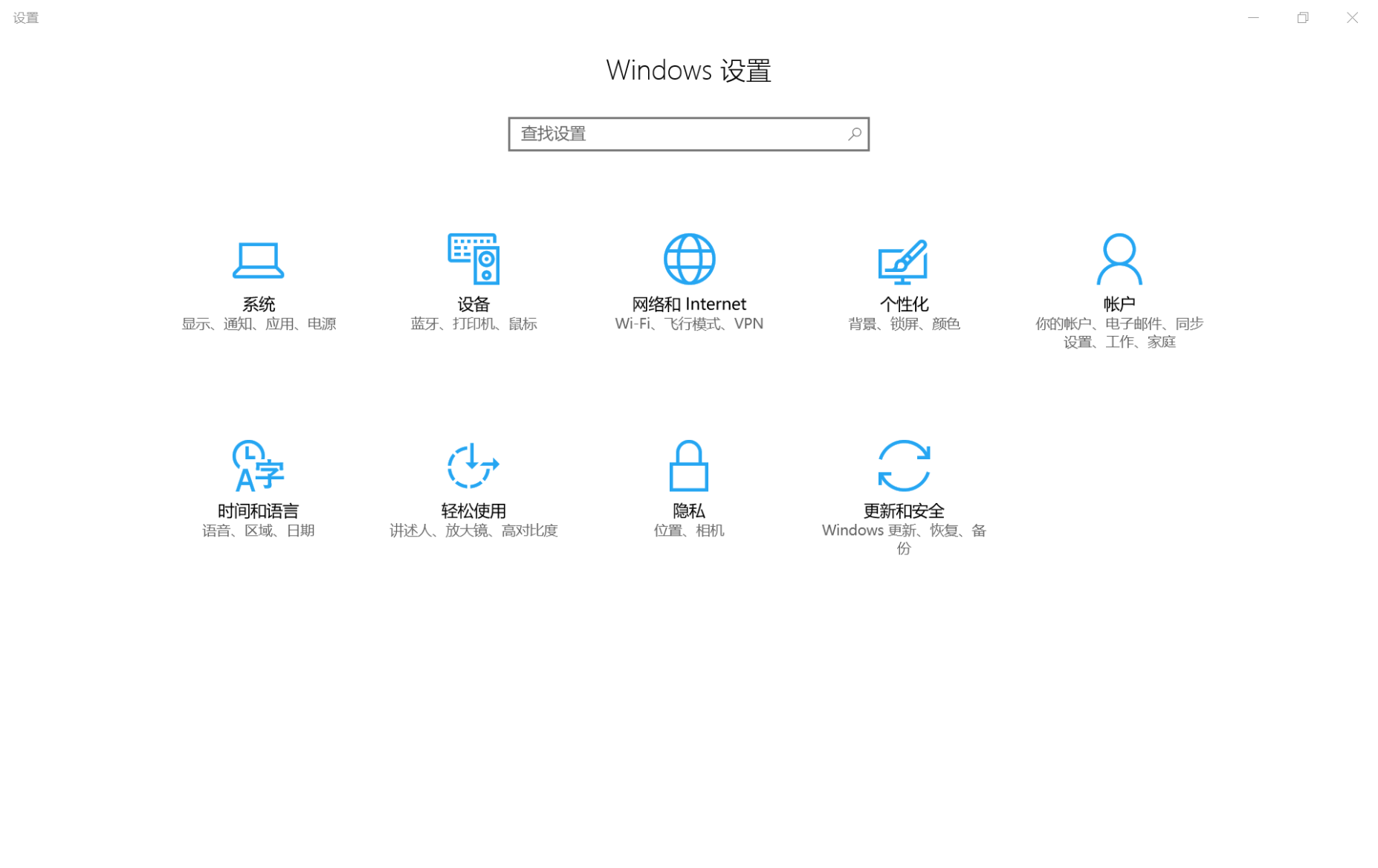The image size is (1378, 868).
Task: Click the 个性化 label
Action: (x=904, y=304)
